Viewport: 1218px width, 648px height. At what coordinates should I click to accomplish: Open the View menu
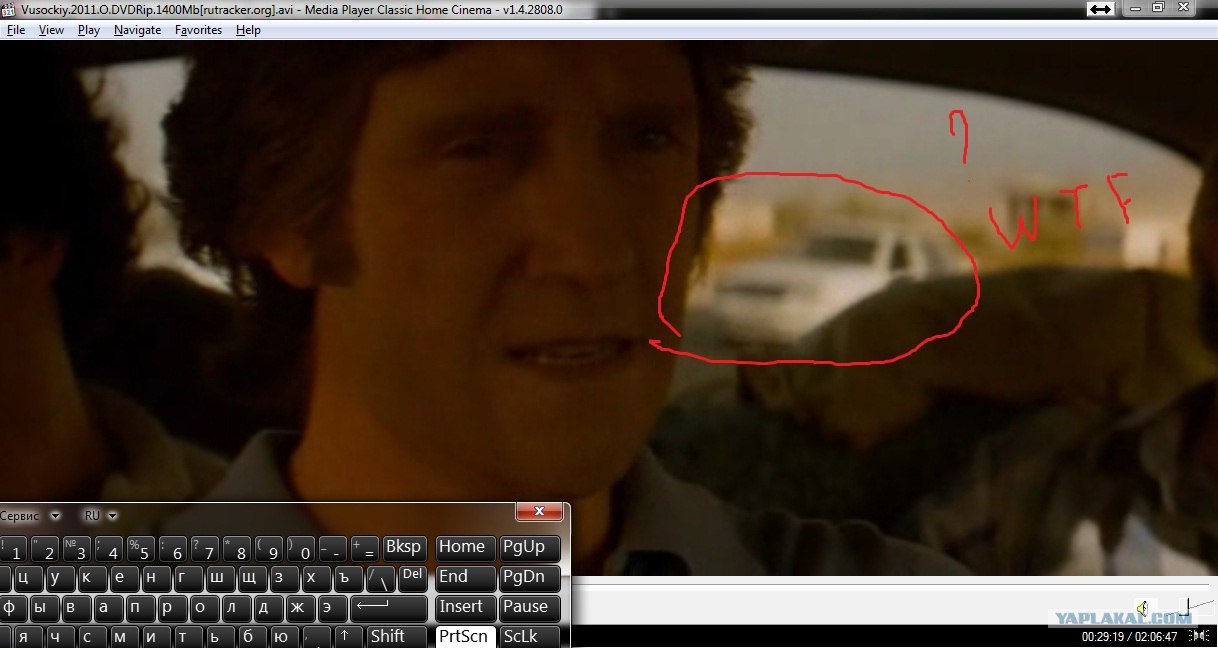coord(51,30)
